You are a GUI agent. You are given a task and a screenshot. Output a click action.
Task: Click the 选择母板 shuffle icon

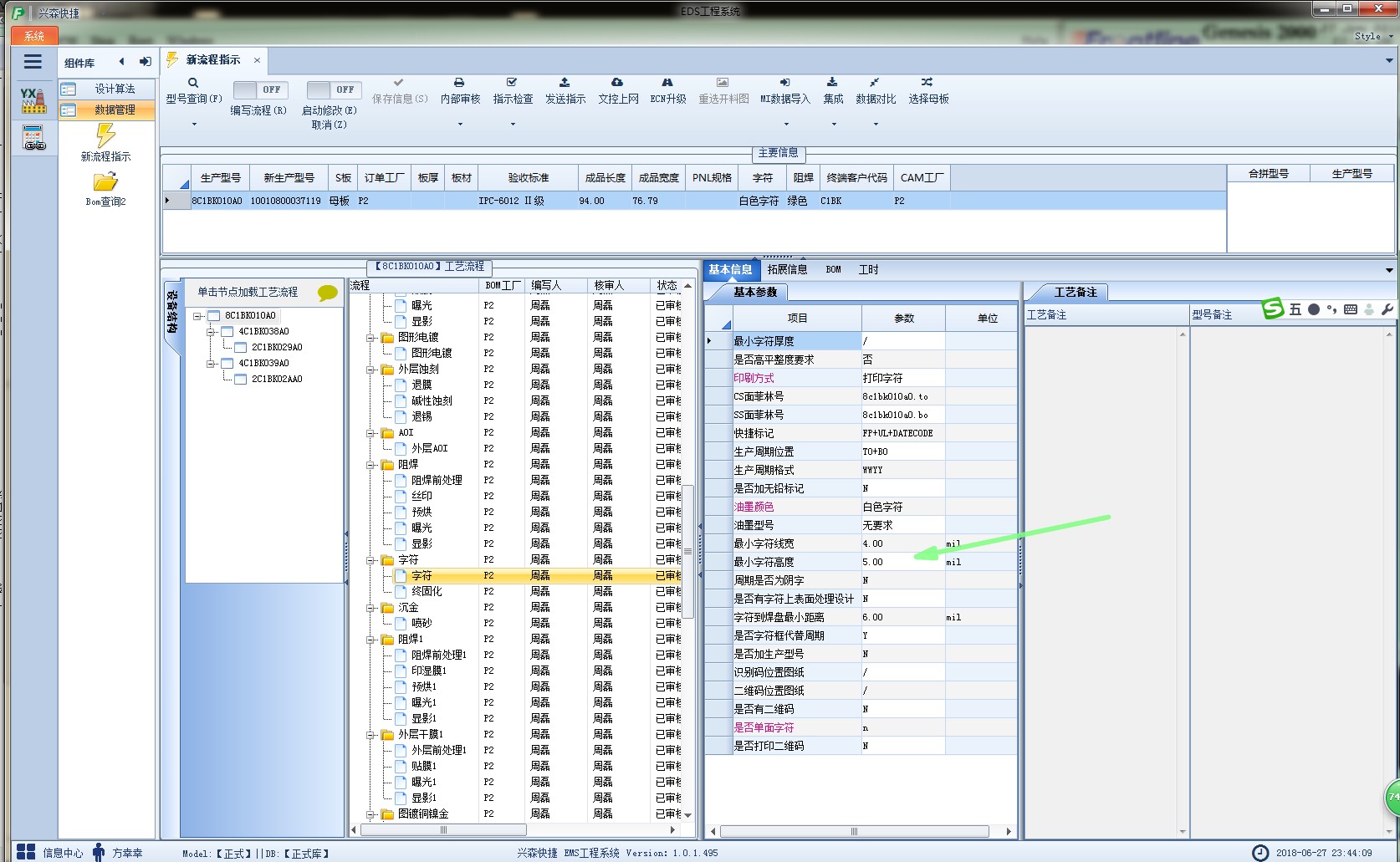927,83
